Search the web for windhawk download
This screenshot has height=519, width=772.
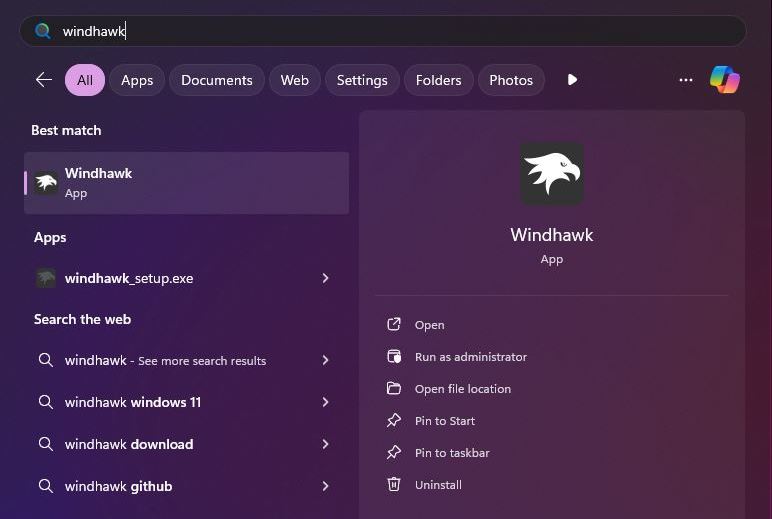click(129, 444)
